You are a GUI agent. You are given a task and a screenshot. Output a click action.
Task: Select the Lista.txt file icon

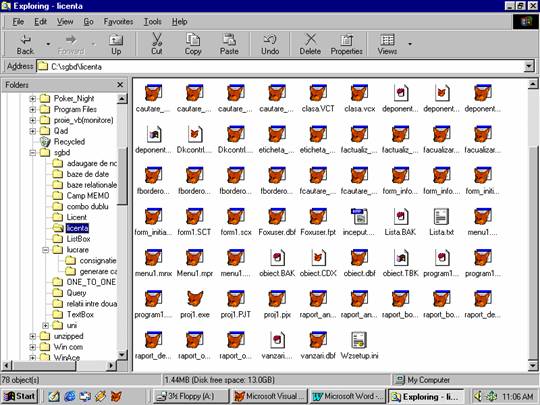[441, 217]
